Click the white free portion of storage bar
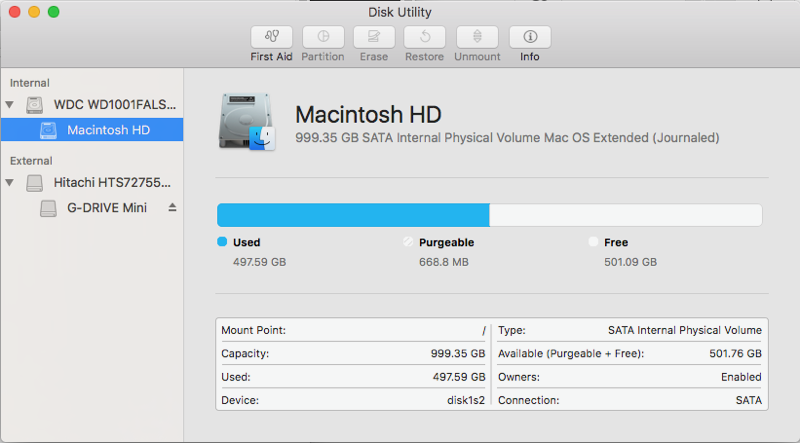800x443 pixels. [x=626, y=215]
